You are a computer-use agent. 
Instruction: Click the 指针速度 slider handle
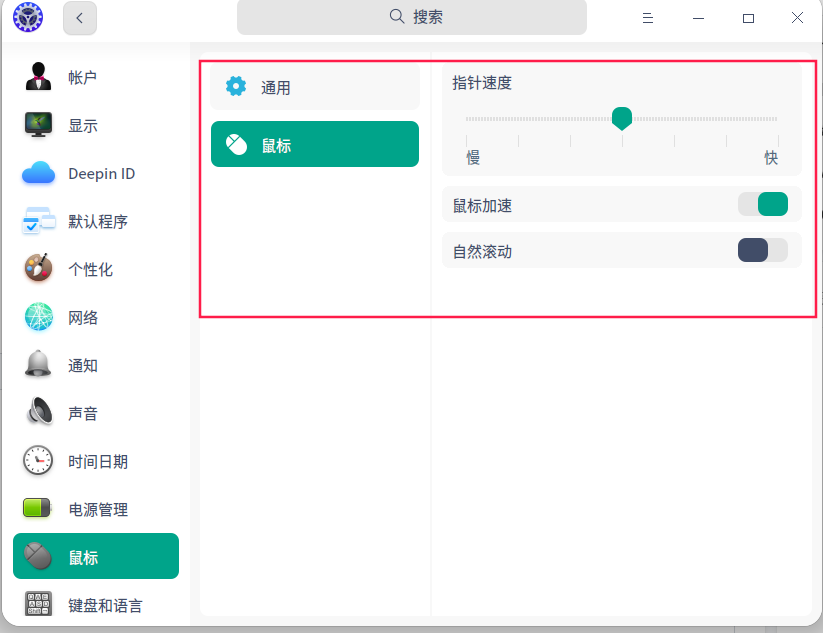(x=622, y=118)
